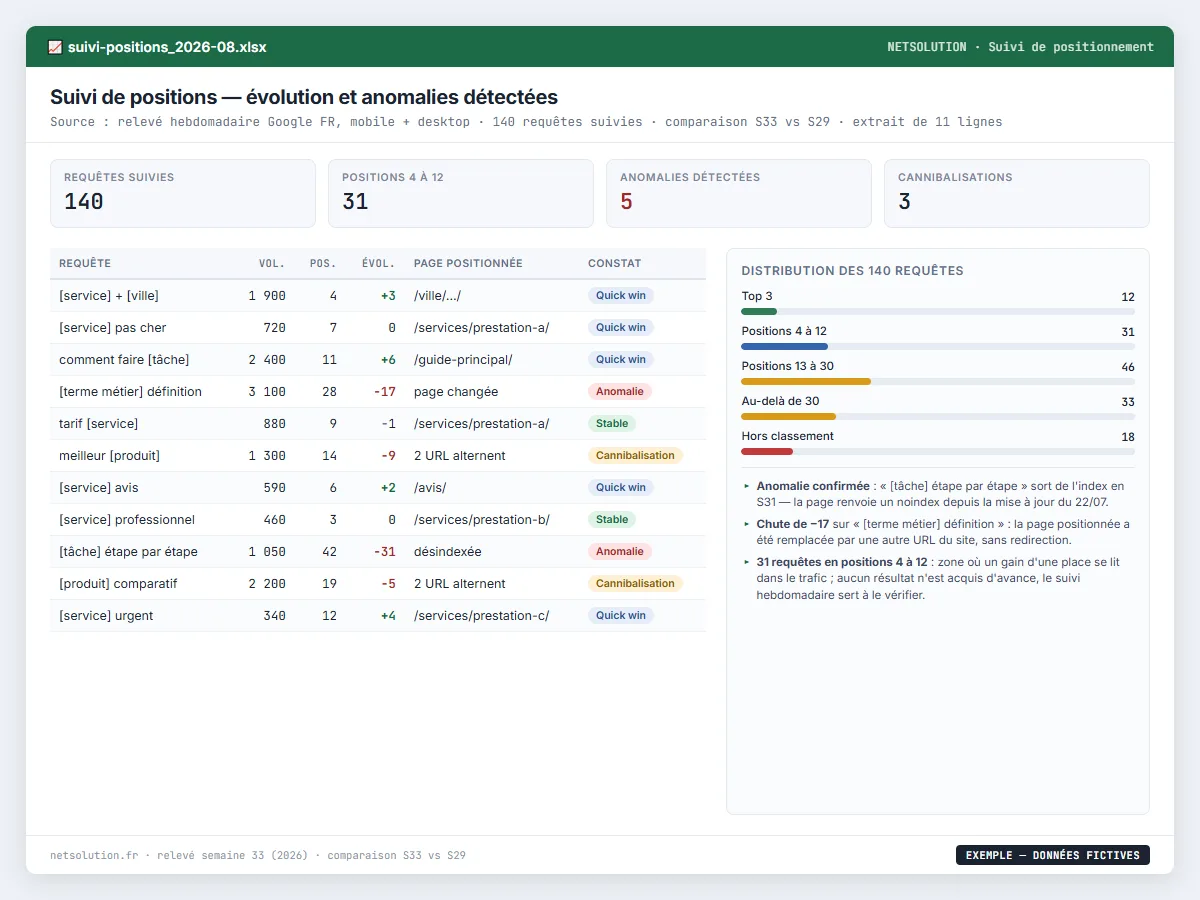
Task: Click the Au-delà de 30 distribution bar
Action: 788,416
